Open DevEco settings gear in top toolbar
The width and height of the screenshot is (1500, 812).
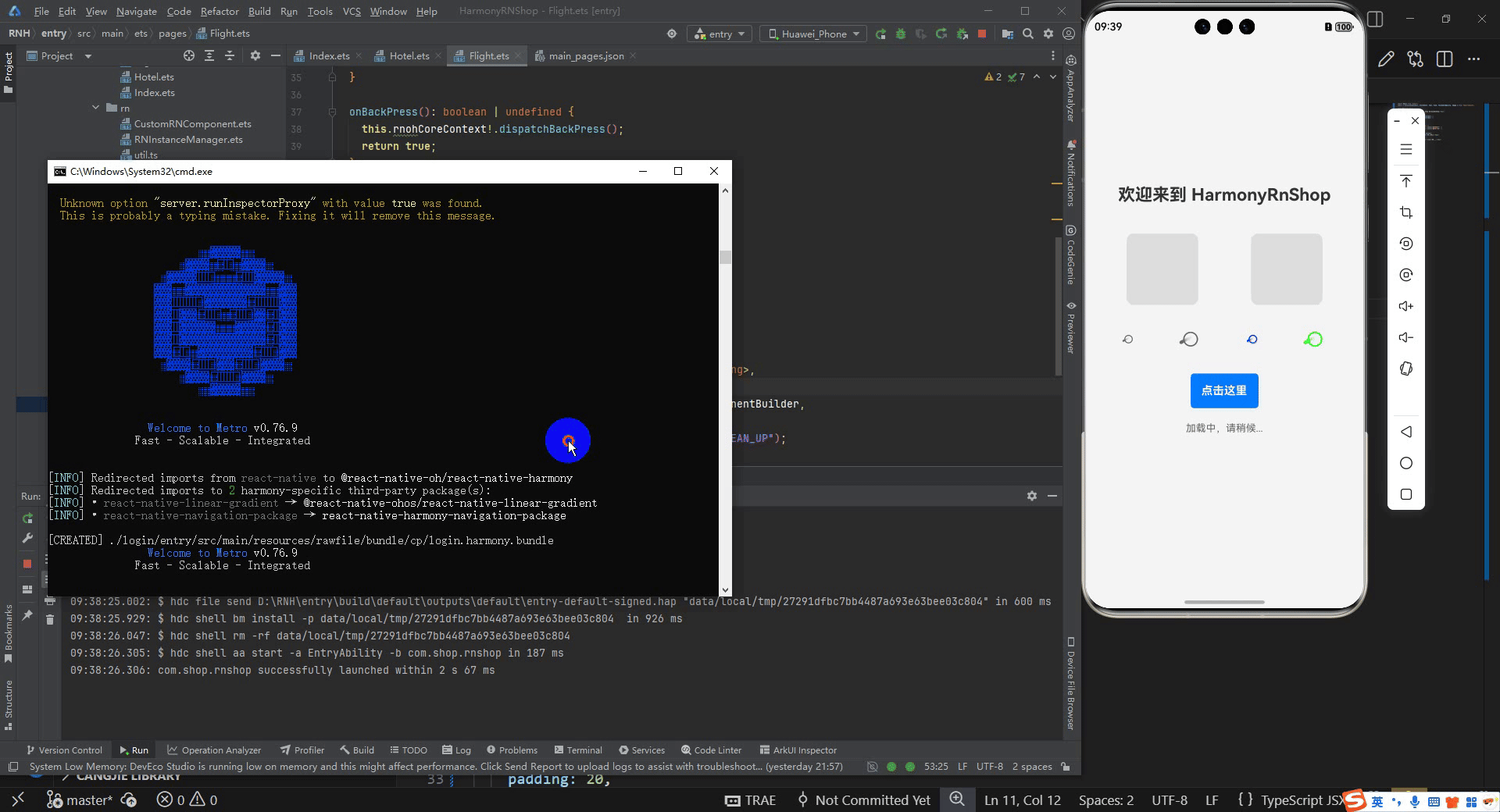click(x=1048, y=34)
